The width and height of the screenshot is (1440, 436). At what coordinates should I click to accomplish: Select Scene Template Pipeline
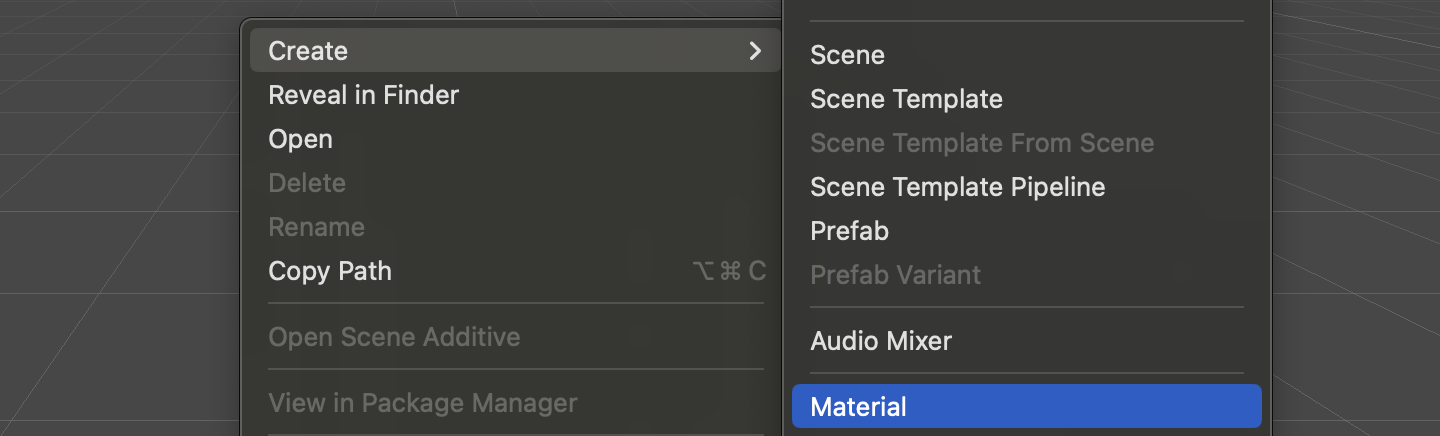click(957, 187)
